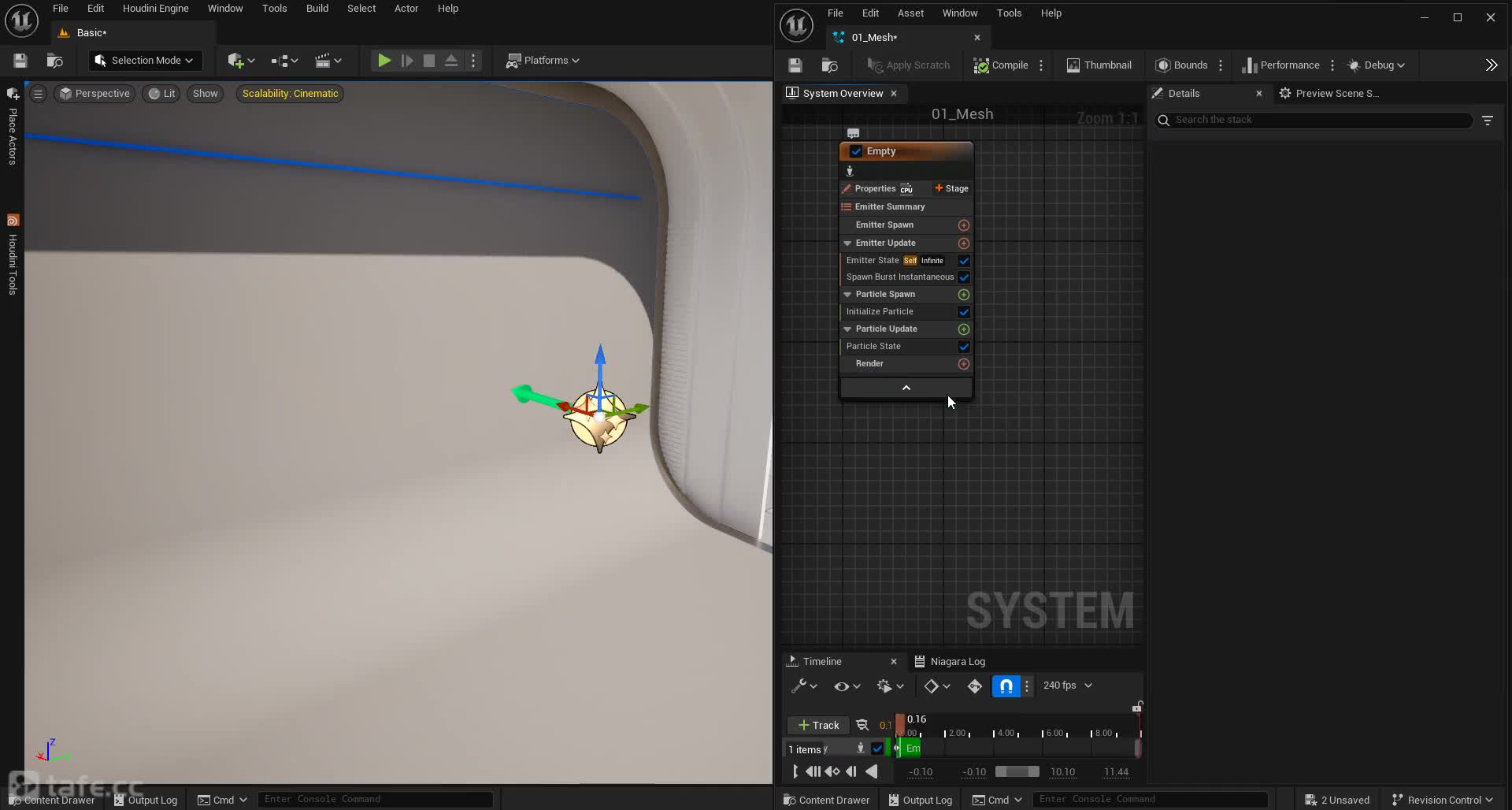The height and width of the screenshot is (810, 1512).
Task: Toggle the timeline emitter track checkbox
Action: click(x=877, y=749)
